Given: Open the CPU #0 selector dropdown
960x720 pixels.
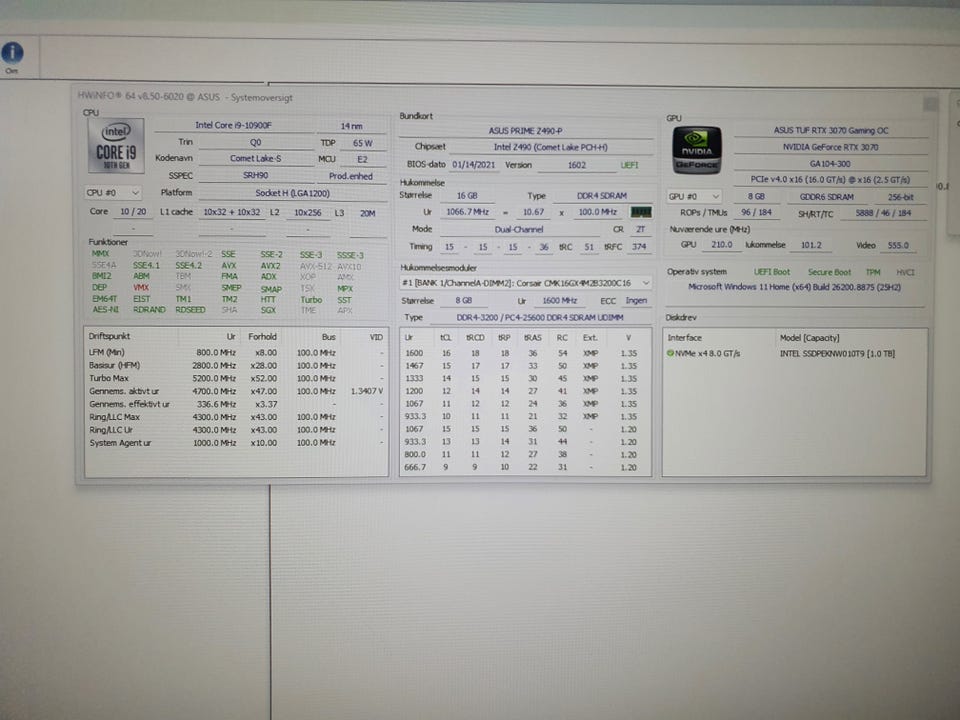Looking at the screenshot, I should coord(113,193).
